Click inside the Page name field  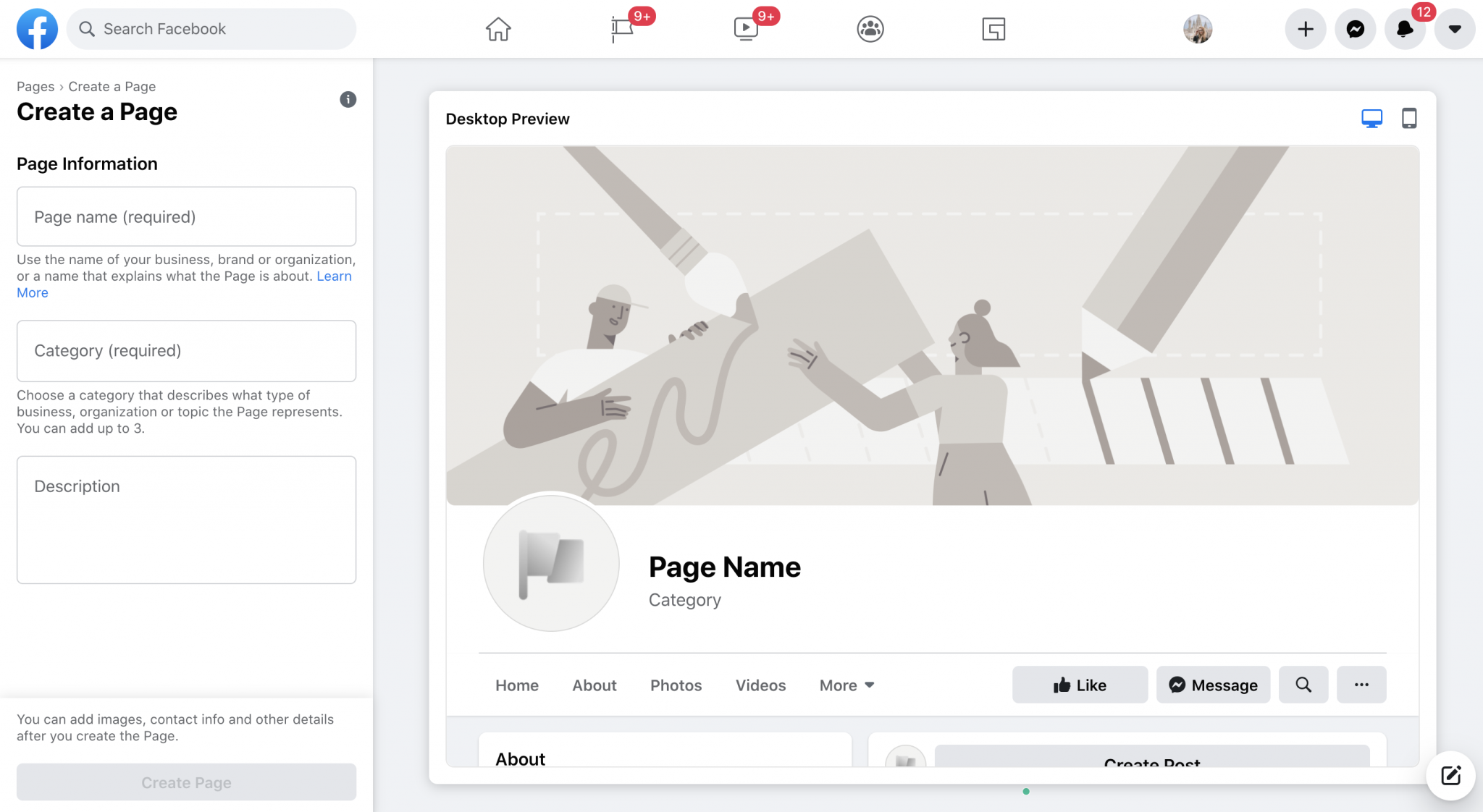(185, 216)
